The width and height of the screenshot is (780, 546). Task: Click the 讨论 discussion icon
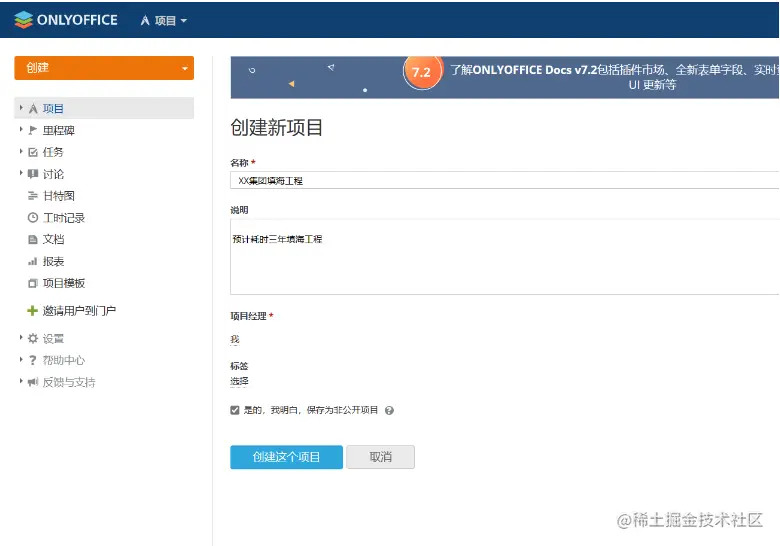[33, 174]
